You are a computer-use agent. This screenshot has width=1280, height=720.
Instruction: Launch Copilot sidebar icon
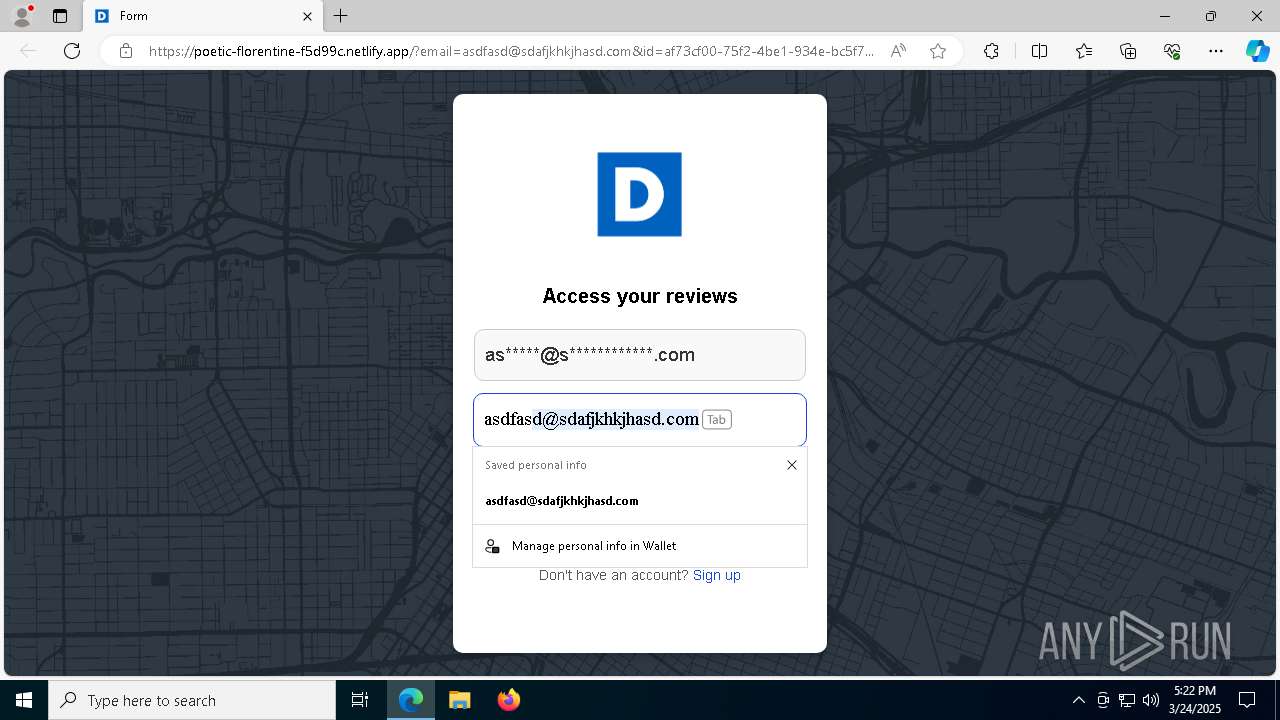coord(1257,51)
